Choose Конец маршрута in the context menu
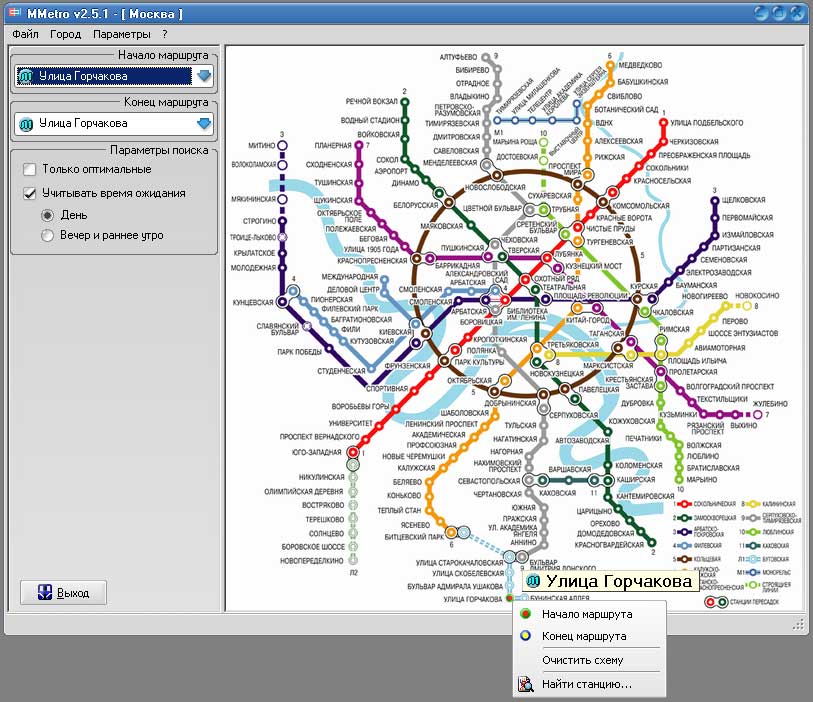This screenshot has height=702, width=813. [589, 636]
